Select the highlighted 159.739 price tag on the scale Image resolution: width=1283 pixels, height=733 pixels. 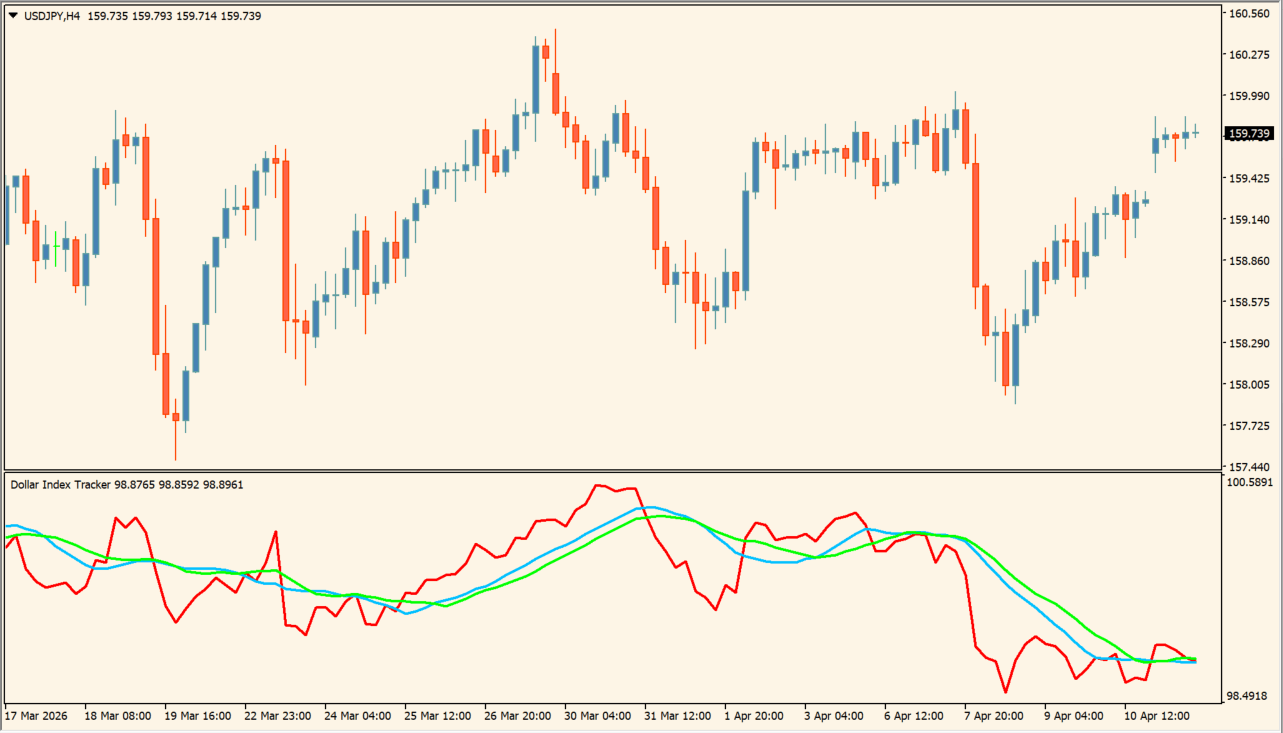[x=1247, y=131]
